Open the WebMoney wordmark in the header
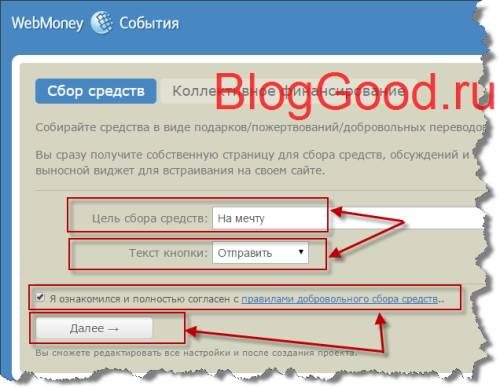The height and width of the screenshot is (388, 500). click(47, 24)
